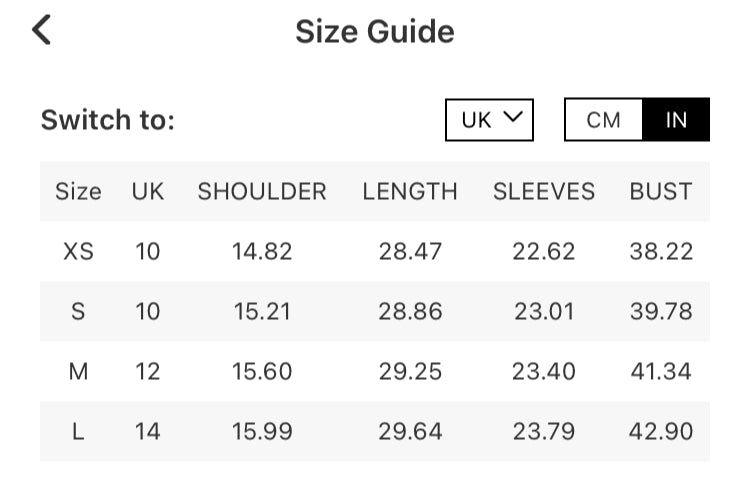The height and width of the screenshot is (493, 750).
Task: Click the BUST column header
Action: click(661, 191)
